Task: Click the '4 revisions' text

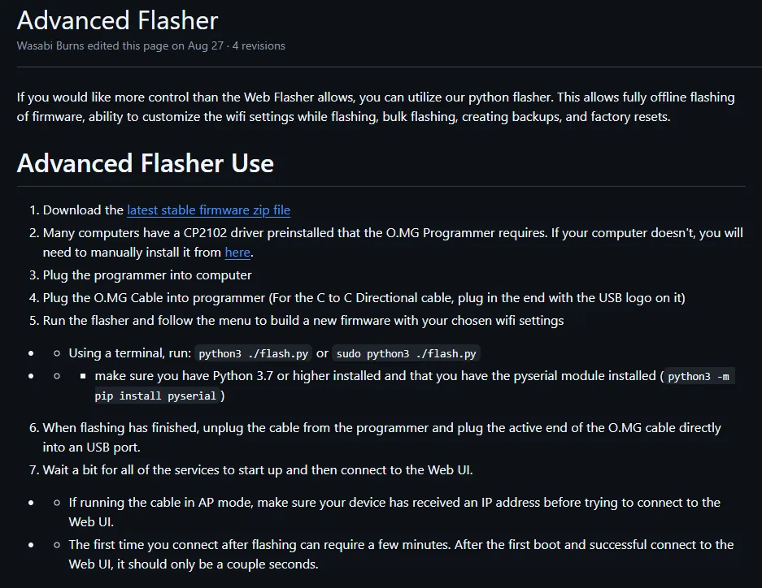Action: (259, 46)
